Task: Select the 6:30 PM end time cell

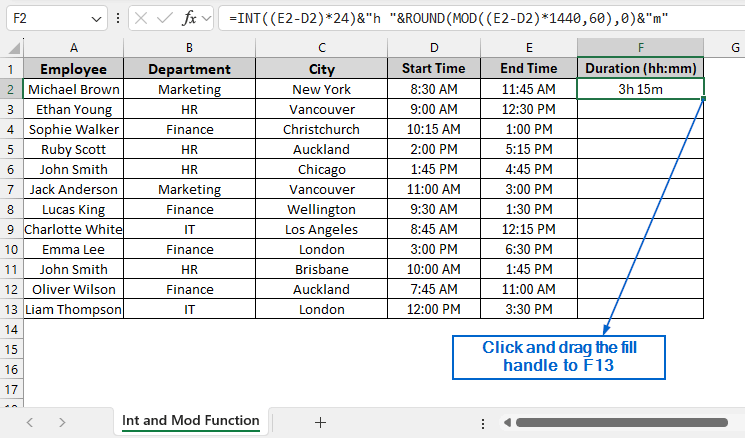Action: click(x=529, y=249)
